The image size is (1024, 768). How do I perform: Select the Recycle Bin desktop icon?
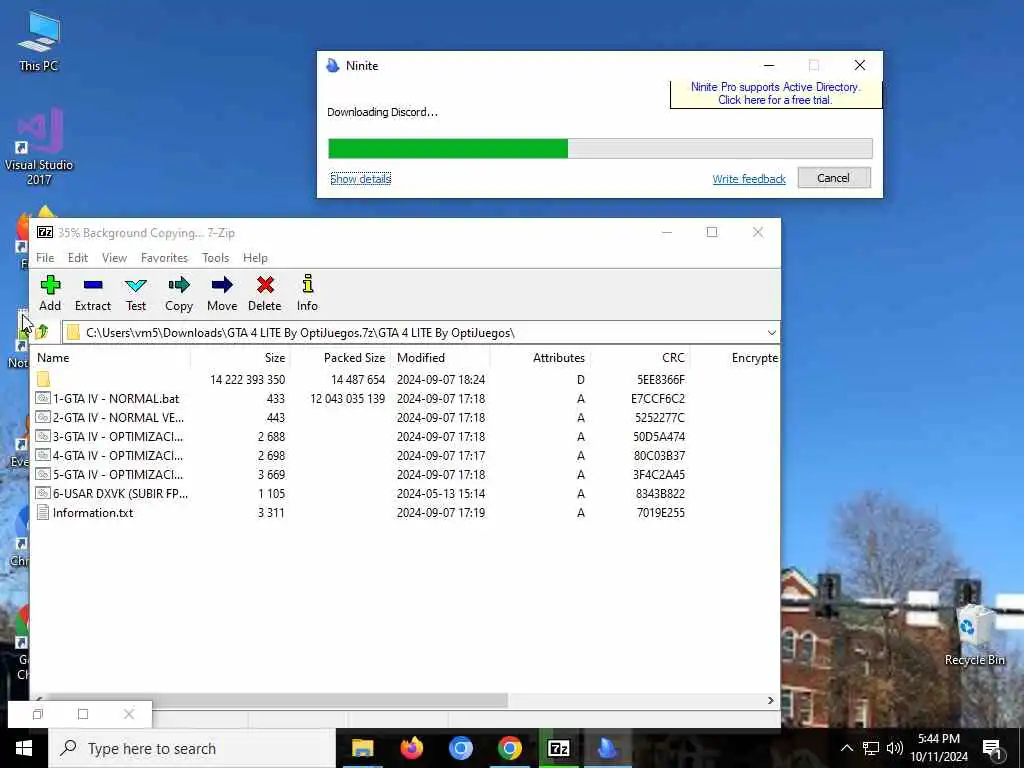pos(974,634)
